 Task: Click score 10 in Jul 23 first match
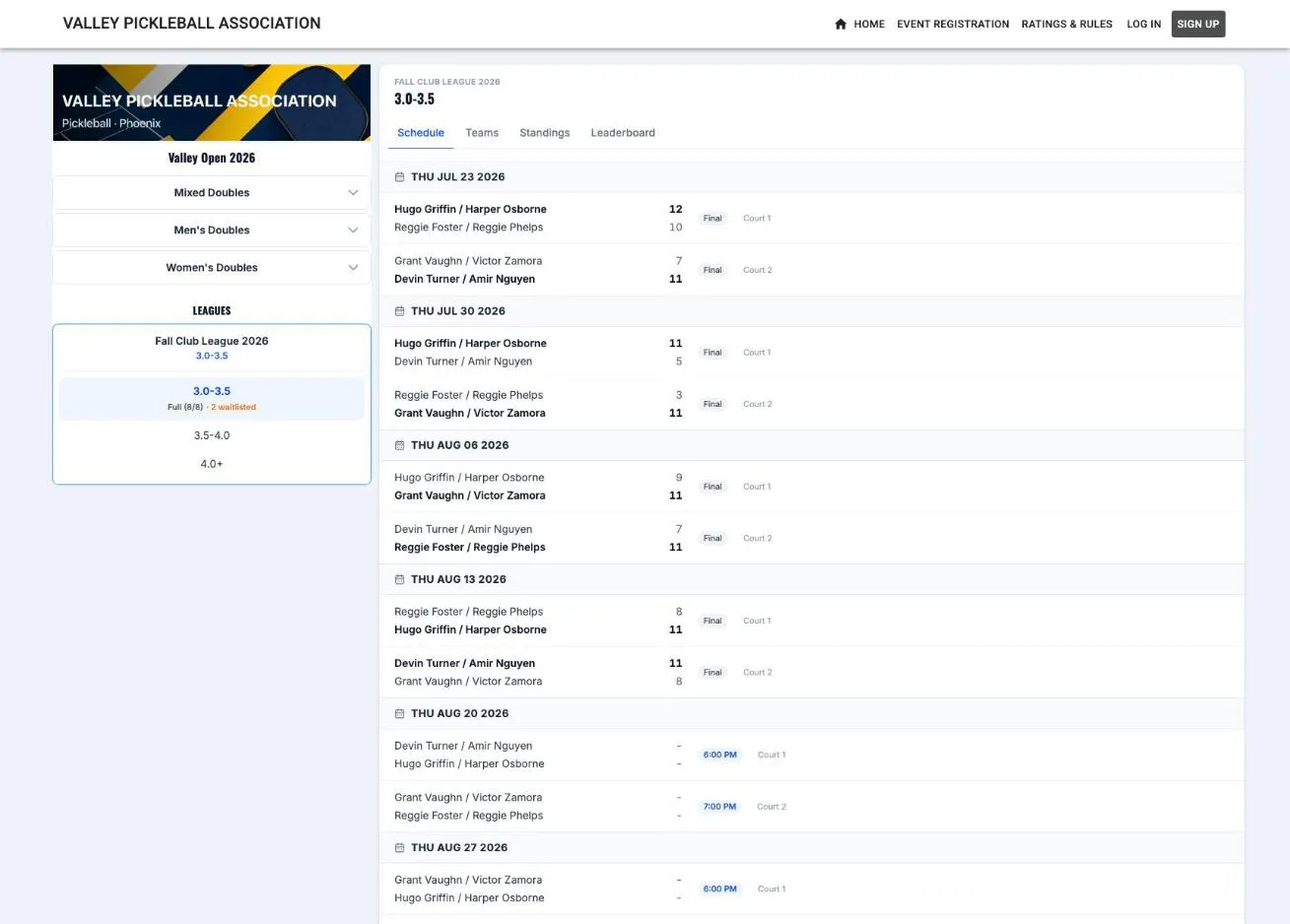tap(676, 228)
